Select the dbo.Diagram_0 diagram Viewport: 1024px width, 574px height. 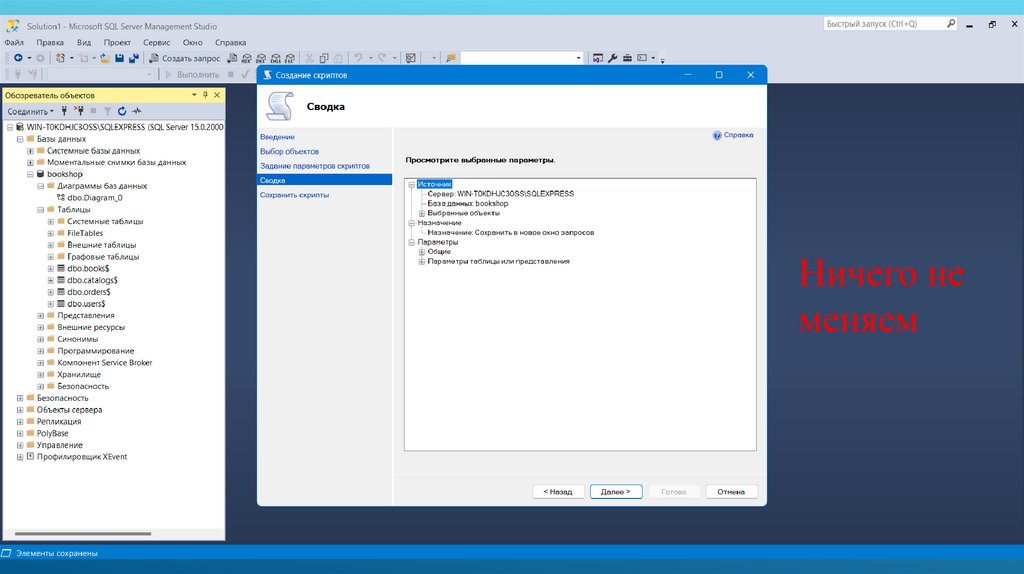point(95,198)
